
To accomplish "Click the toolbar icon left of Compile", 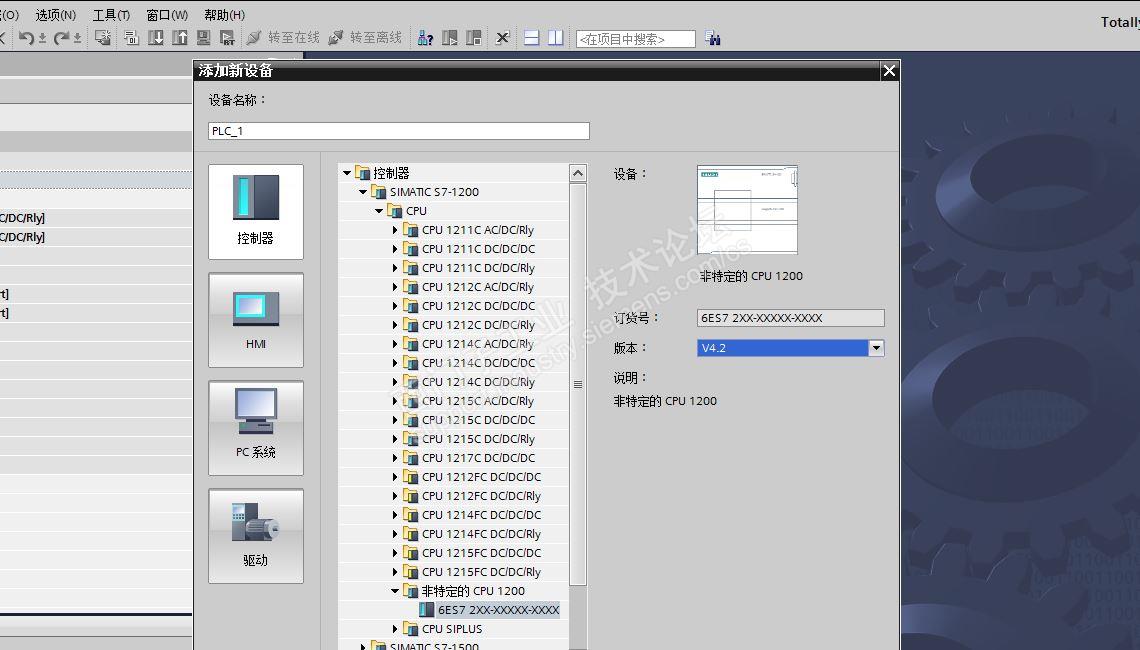I will [x=103, y=38].
